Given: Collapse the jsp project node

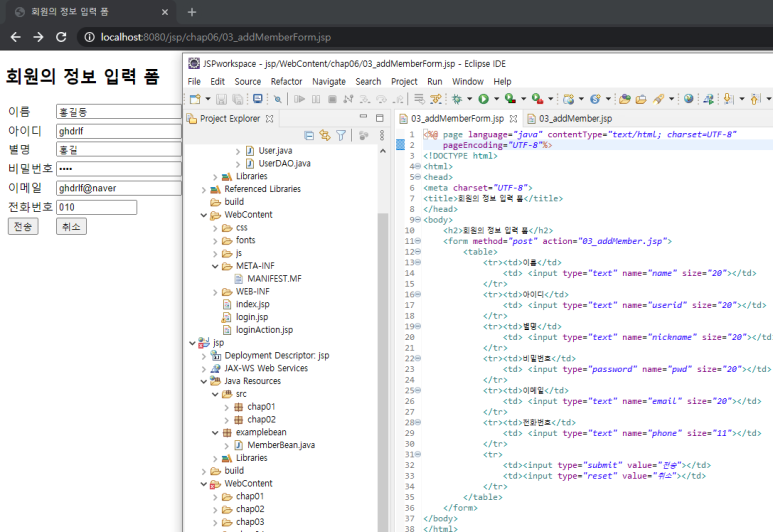Looking at the screenshot, I should point(192,343).
